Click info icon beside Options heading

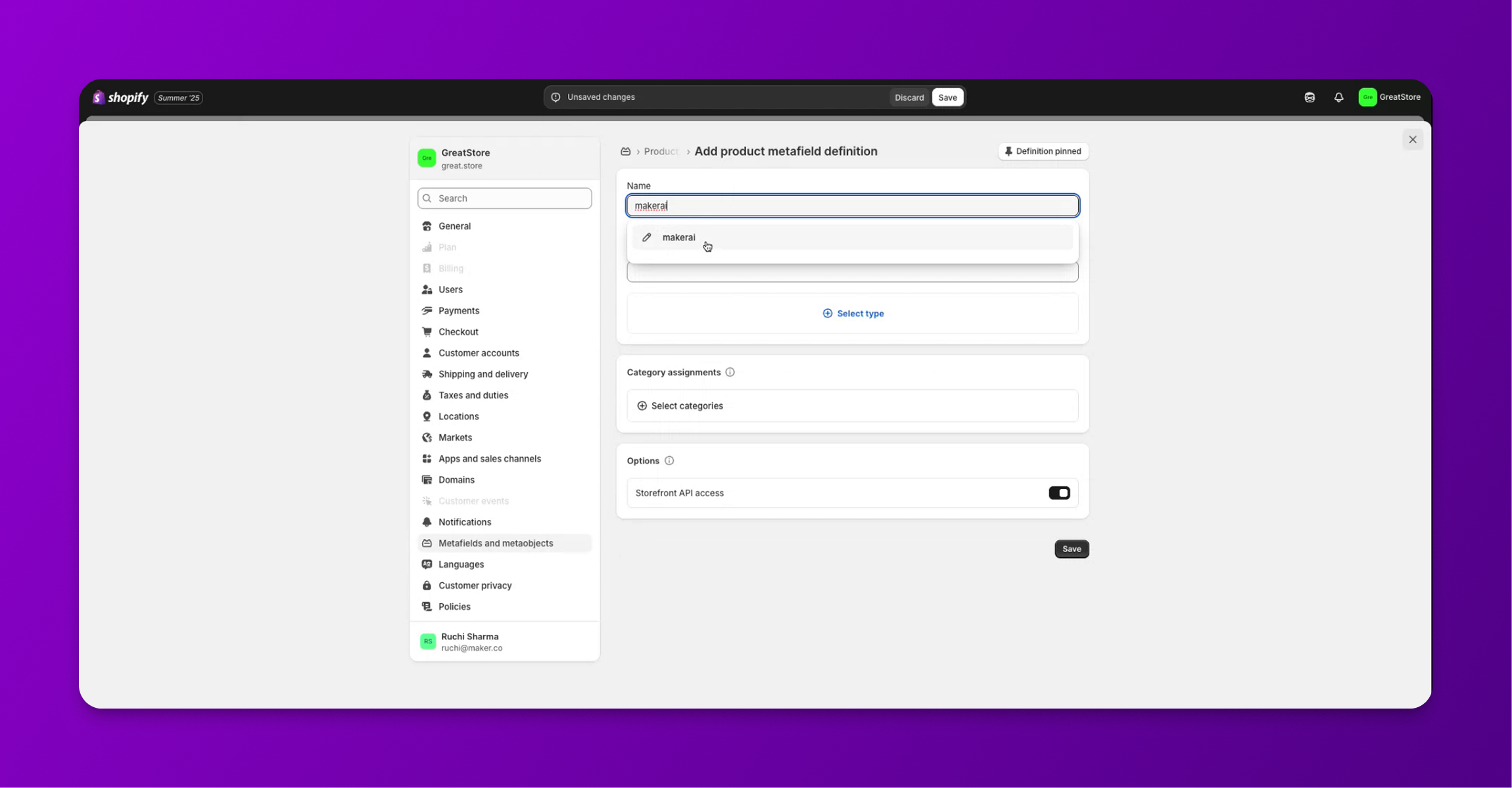tap(669, 461)
